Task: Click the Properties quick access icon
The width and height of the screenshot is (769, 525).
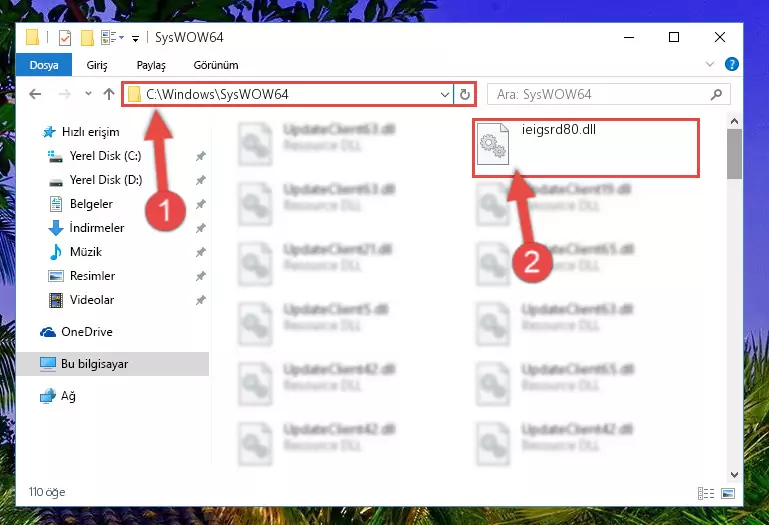Action: click(65, 38)
